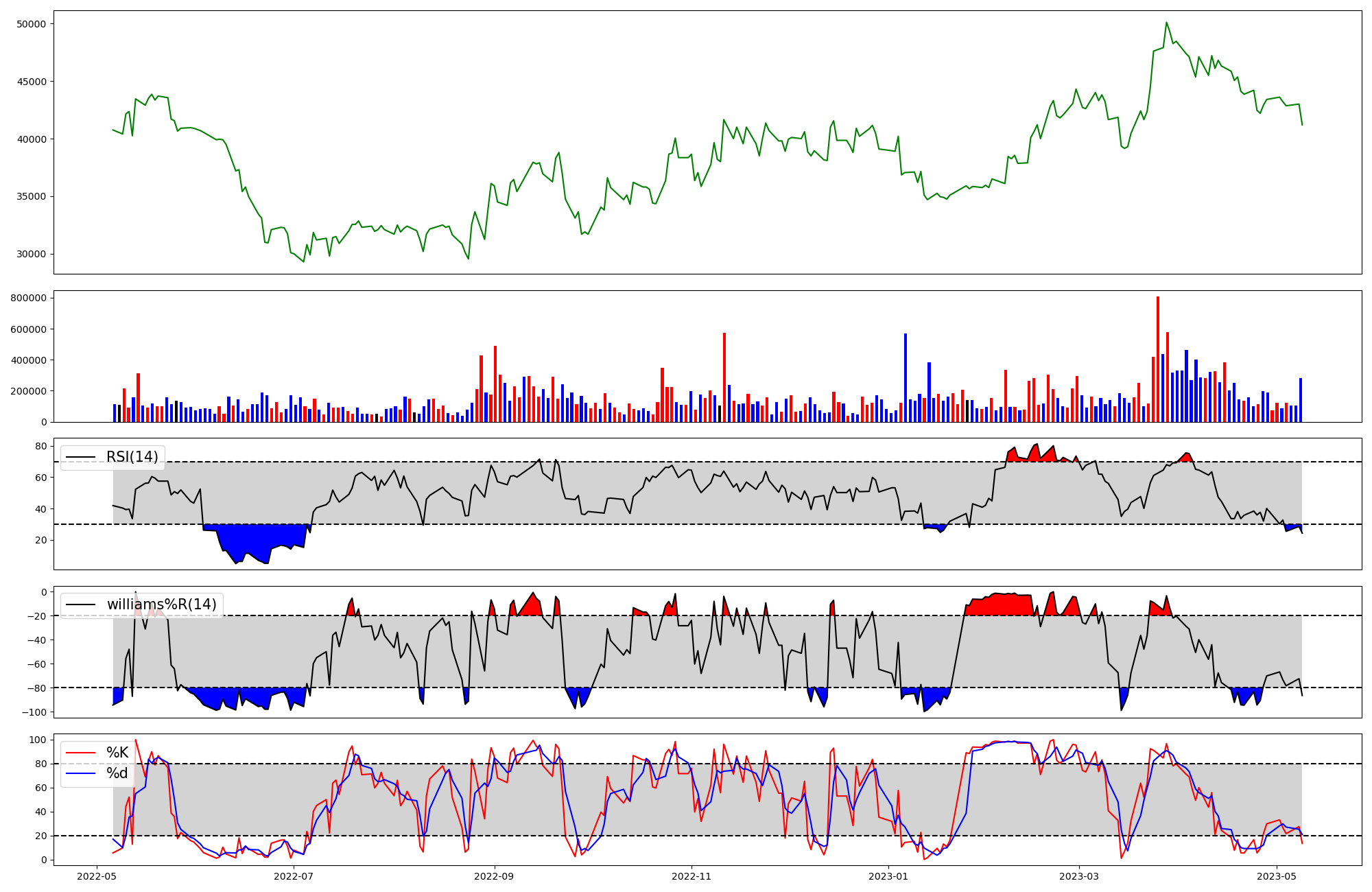Click the price line's highest peak

(x=1166, y=23)
